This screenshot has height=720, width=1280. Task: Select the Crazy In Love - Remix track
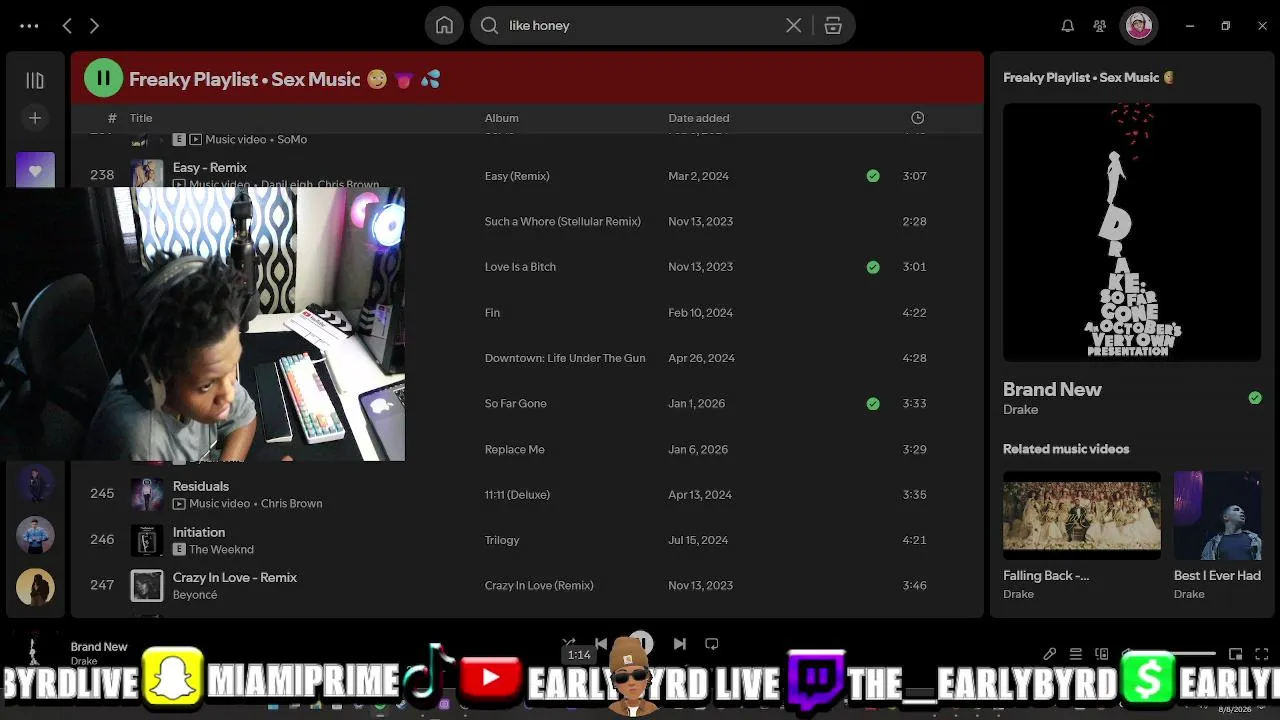pyautogui.click(x=235, y=578)
